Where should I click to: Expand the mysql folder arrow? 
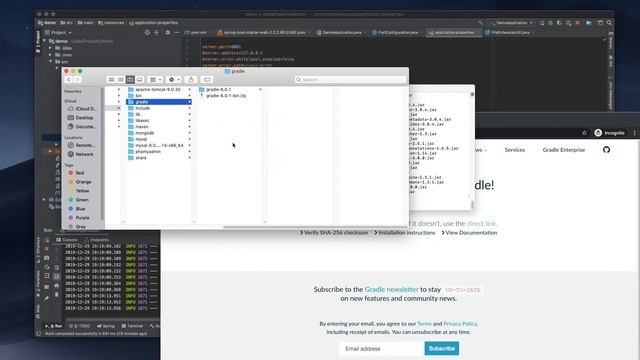[189, 139]
